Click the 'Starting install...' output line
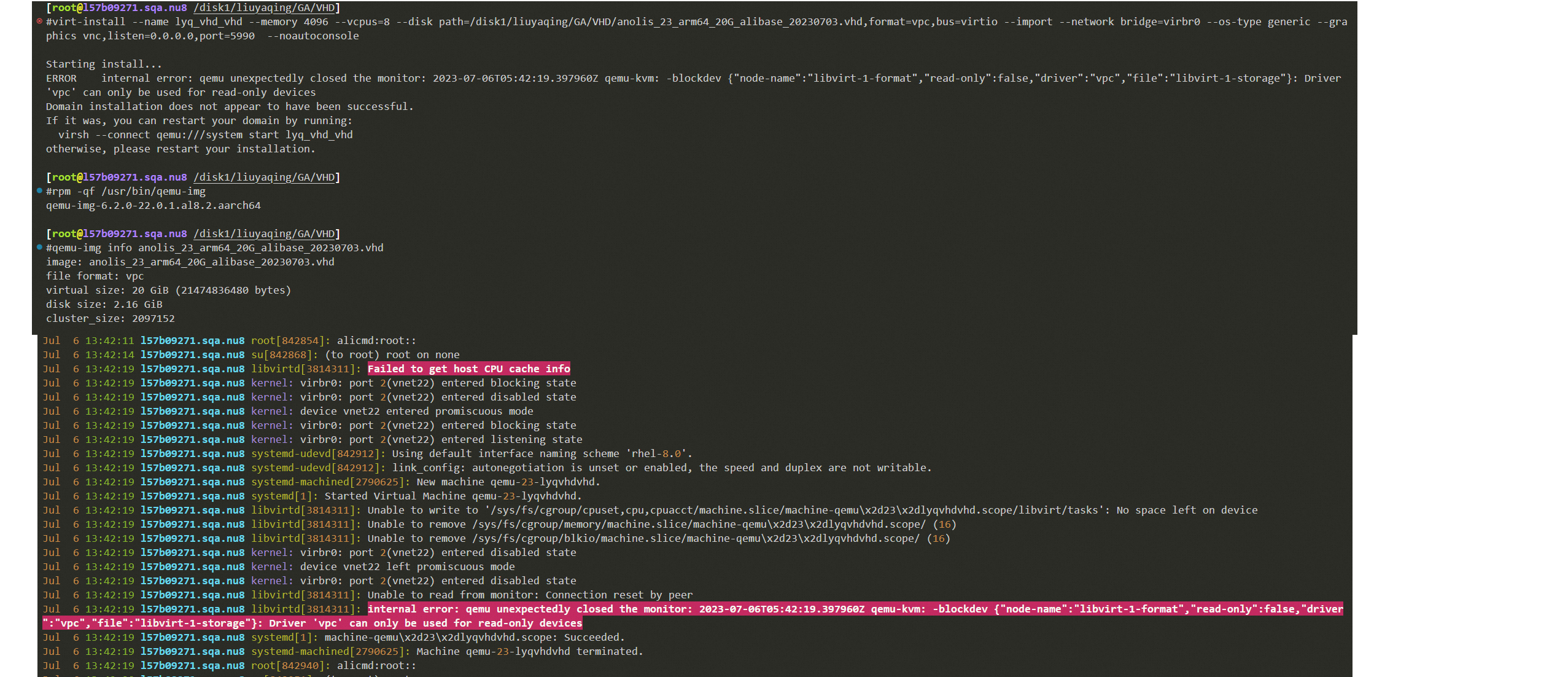Viewport: 1568px width, 677px height. pos(104,64)
